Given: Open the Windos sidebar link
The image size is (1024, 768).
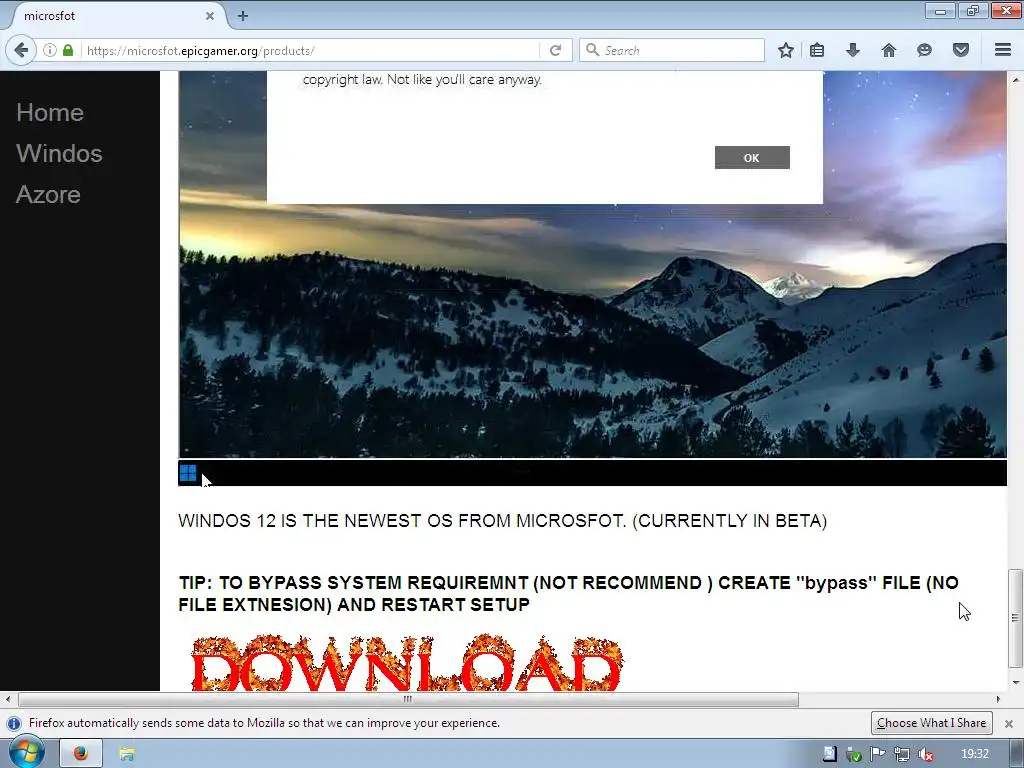Looking at the screenshot, I should pos(59,153).
